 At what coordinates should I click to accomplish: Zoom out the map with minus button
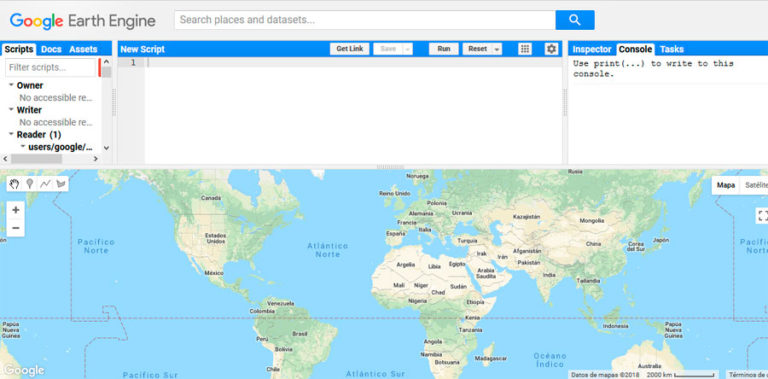[x=16, y=228]
